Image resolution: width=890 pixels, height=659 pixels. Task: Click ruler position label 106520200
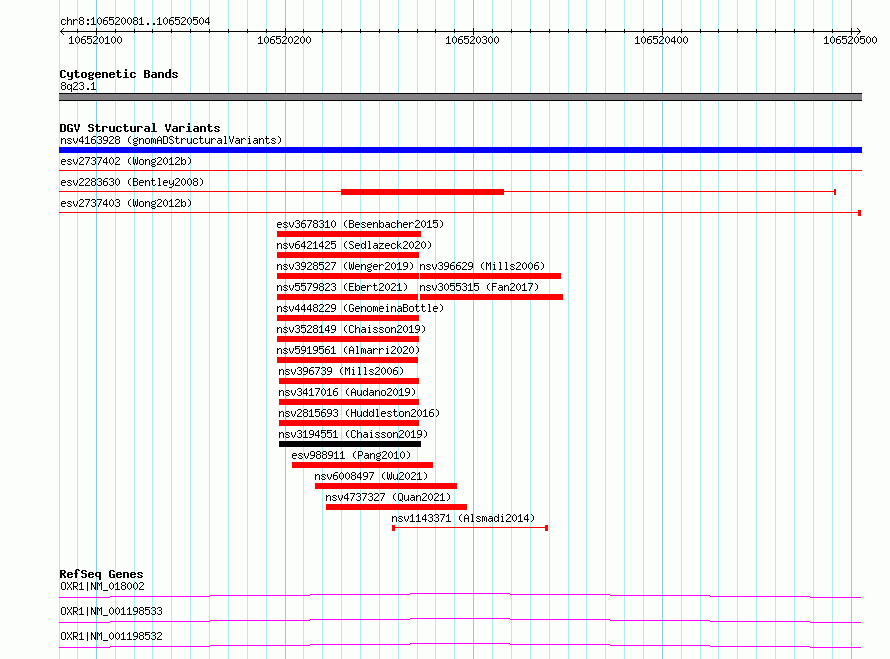(x=284, y=40)
